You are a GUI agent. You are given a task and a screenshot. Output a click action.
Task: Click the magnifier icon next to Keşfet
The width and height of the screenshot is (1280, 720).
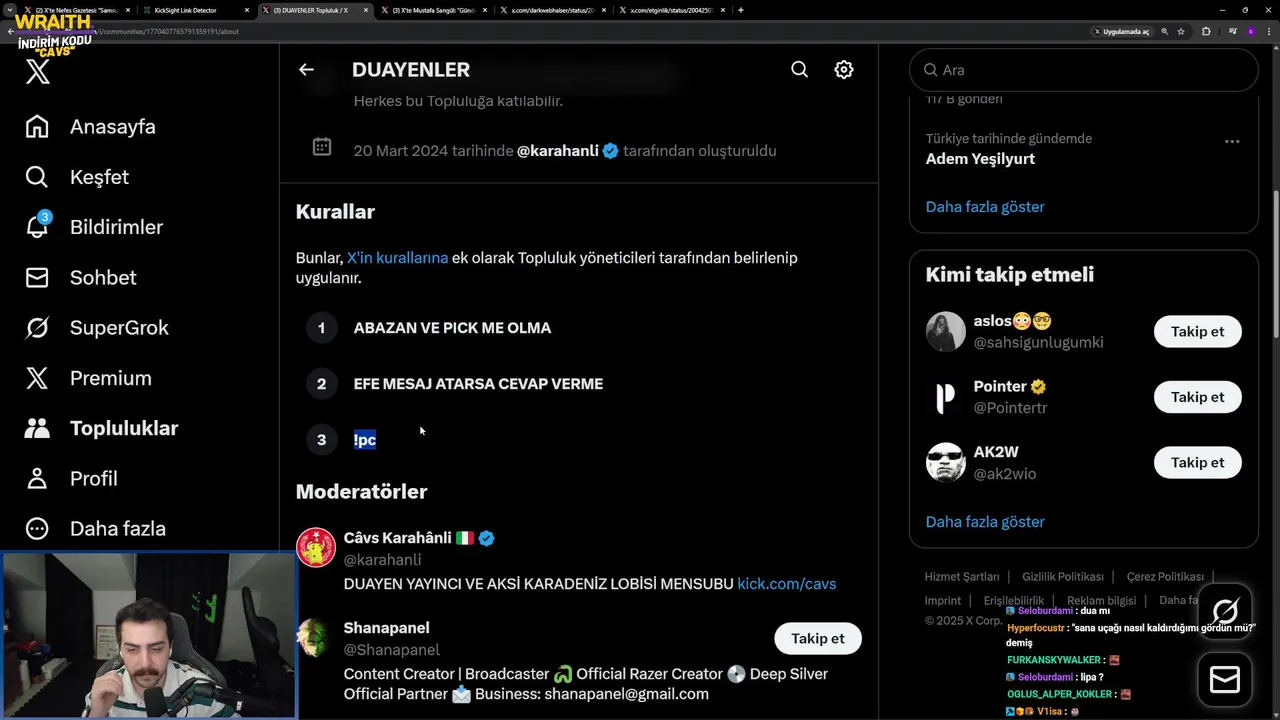click(x=37, y=177)
